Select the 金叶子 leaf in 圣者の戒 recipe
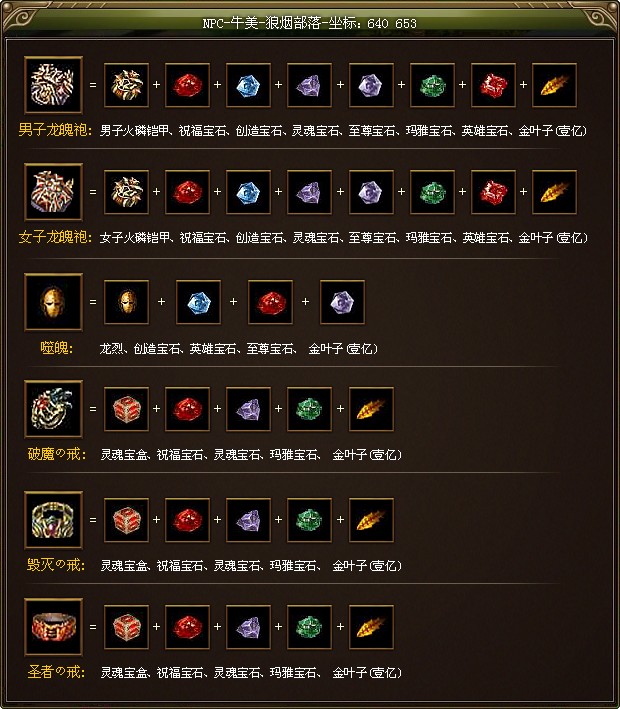 tap(371, 627)
